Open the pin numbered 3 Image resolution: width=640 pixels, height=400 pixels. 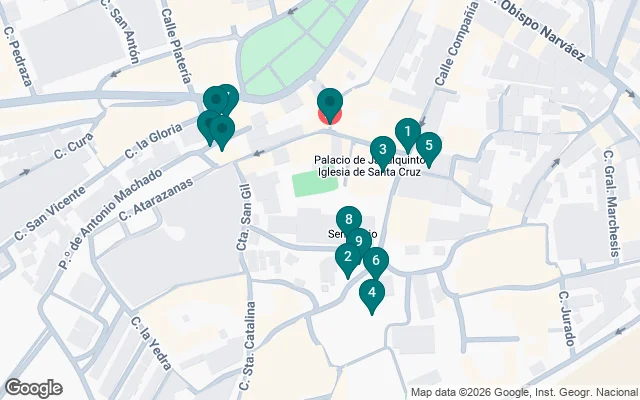coord(382,149)
